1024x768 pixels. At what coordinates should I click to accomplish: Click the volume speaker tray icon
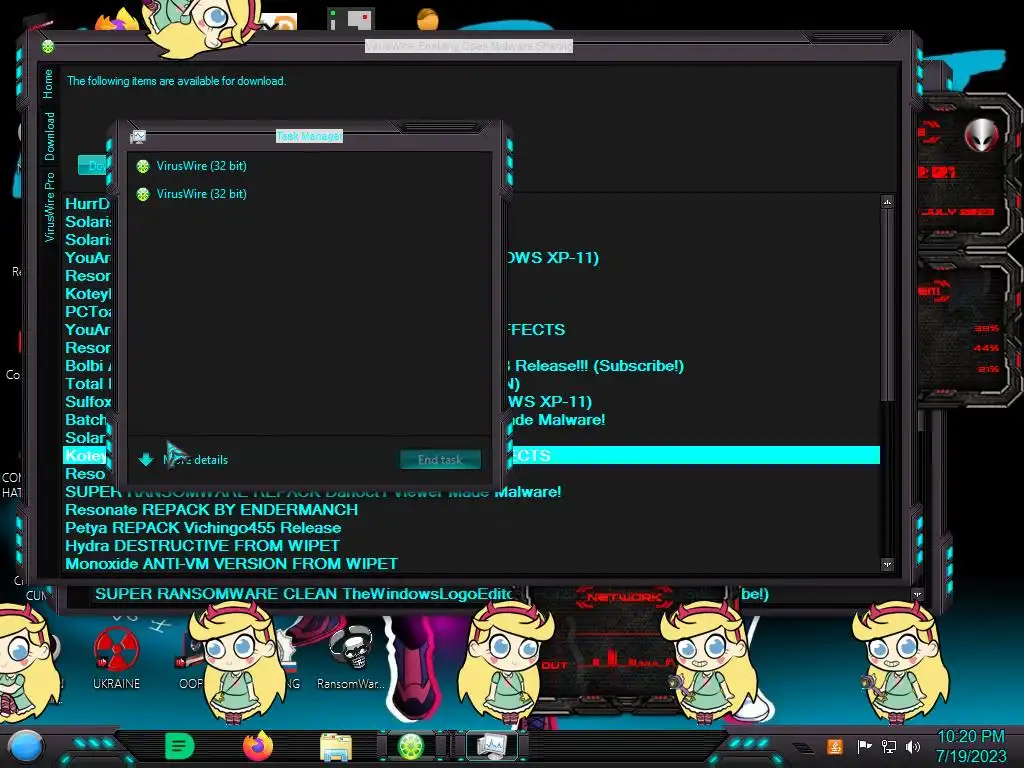(x=913, y=746)
